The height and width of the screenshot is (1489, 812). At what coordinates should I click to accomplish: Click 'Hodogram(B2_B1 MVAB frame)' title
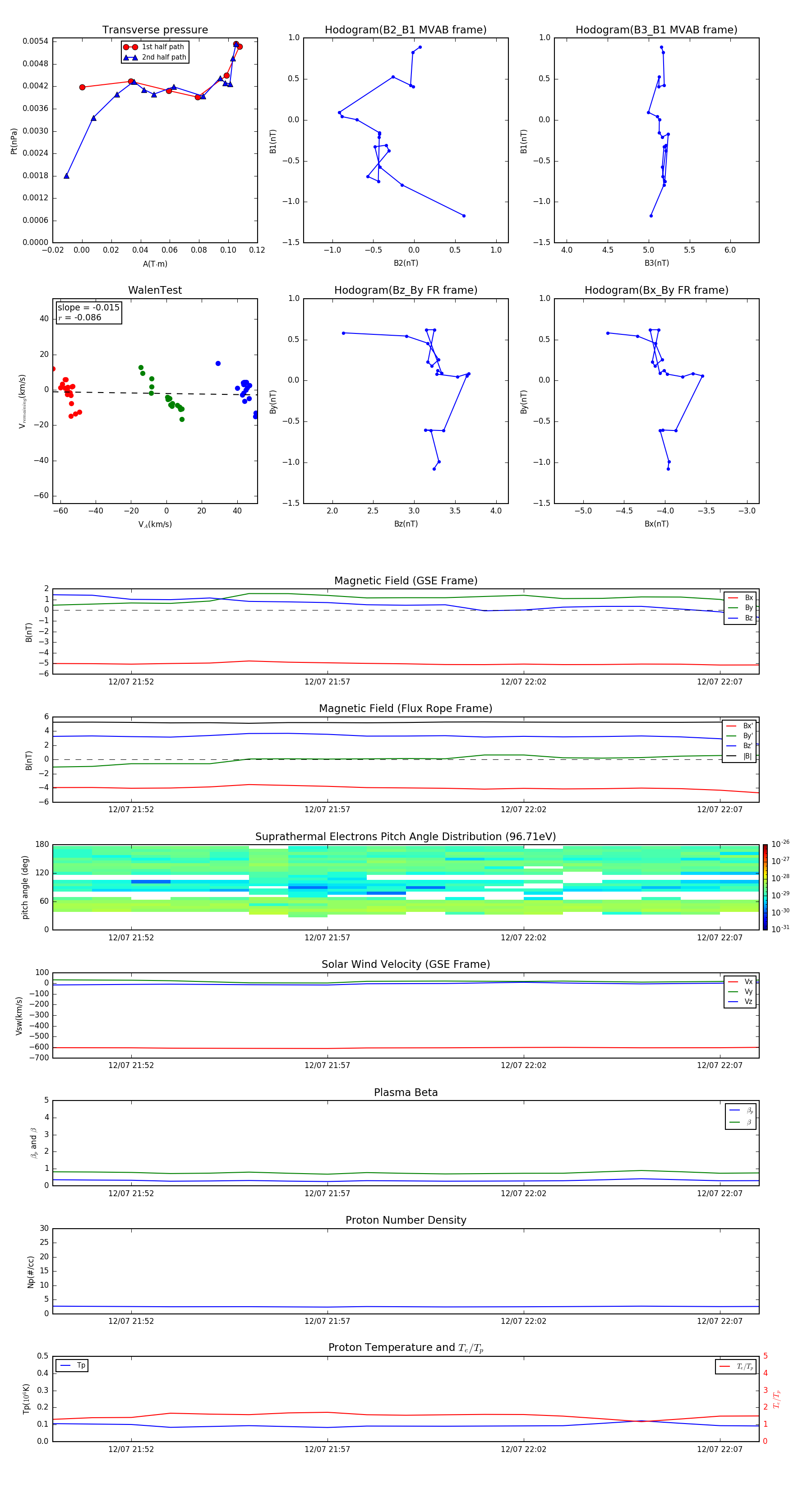[406, 29]
